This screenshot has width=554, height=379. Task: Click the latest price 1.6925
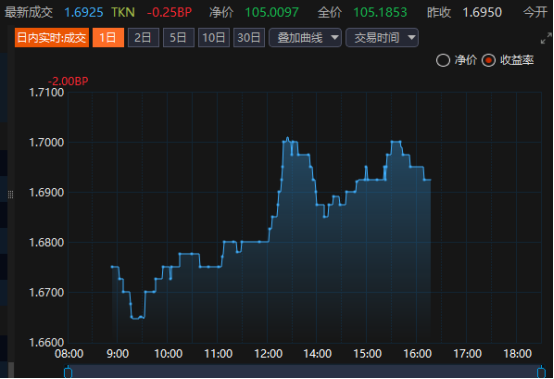click(x=84, y=13)
